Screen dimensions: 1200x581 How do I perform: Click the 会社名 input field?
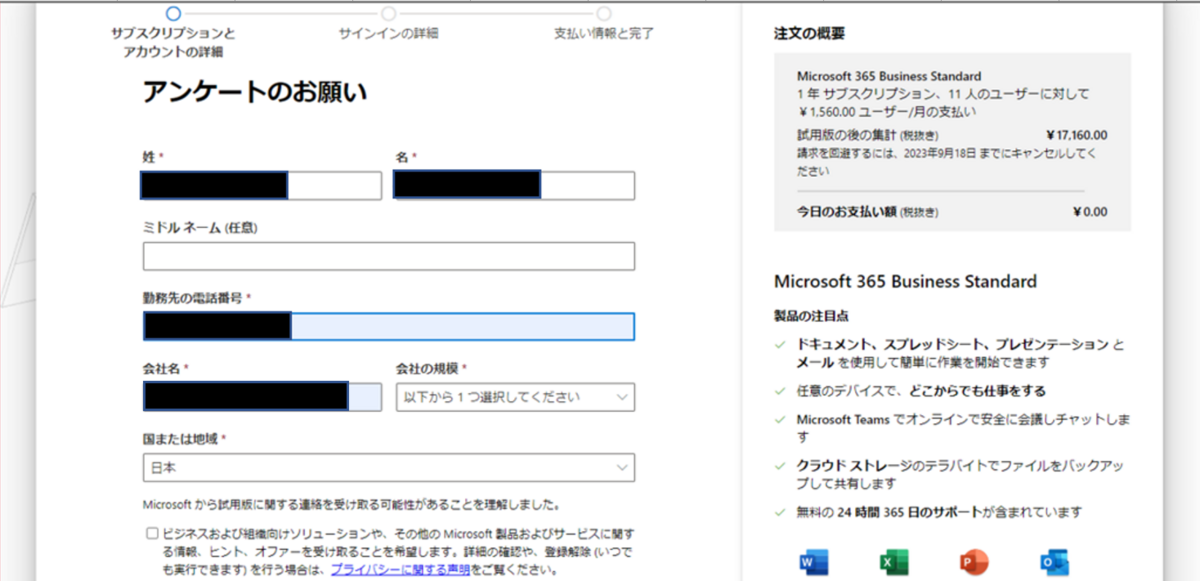coord(262,397)
